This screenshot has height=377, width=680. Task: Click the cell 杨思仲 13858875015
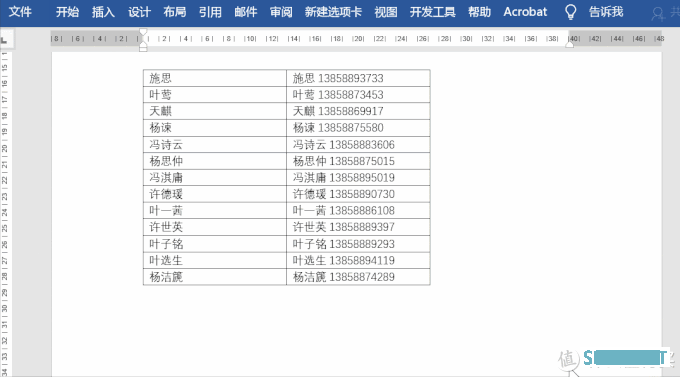point(358,161)
